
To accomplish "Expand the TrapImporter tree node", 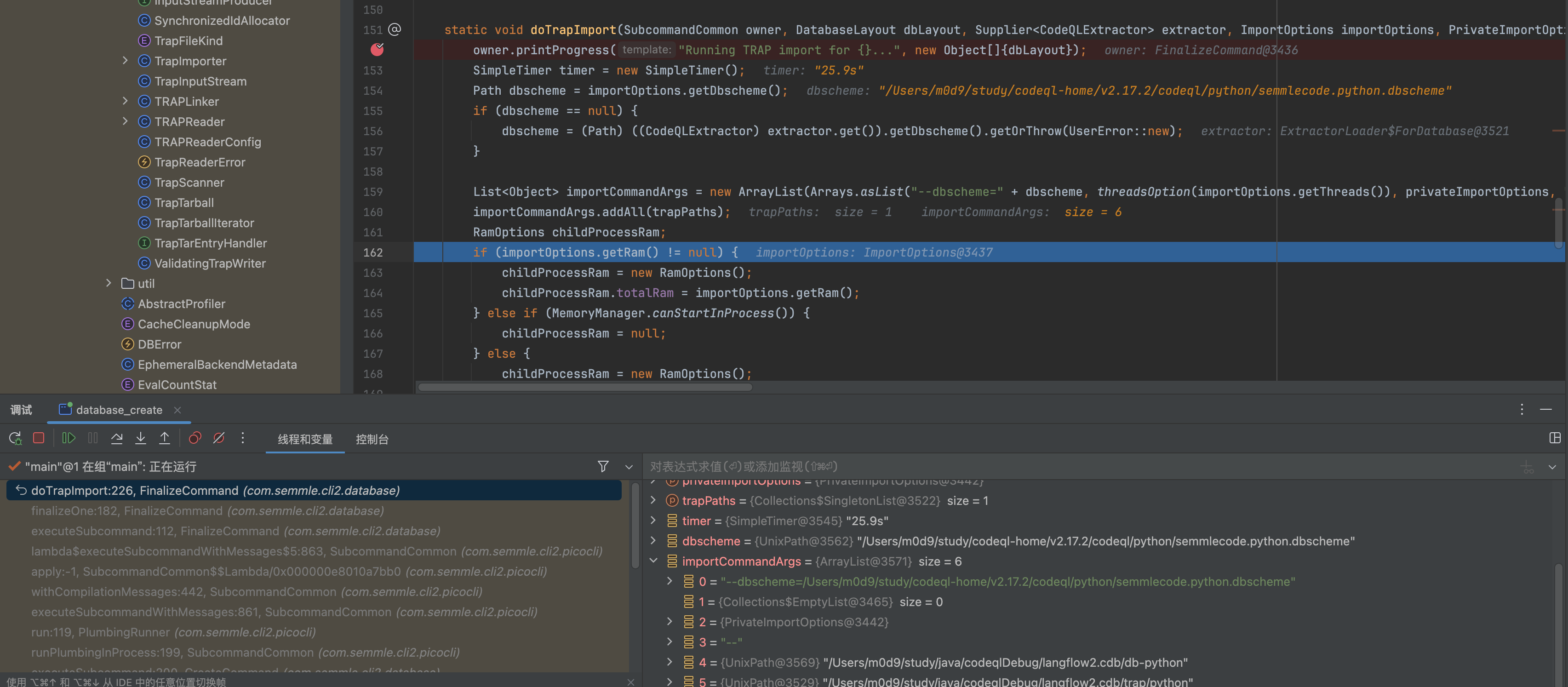I will (x=126, y=60).
